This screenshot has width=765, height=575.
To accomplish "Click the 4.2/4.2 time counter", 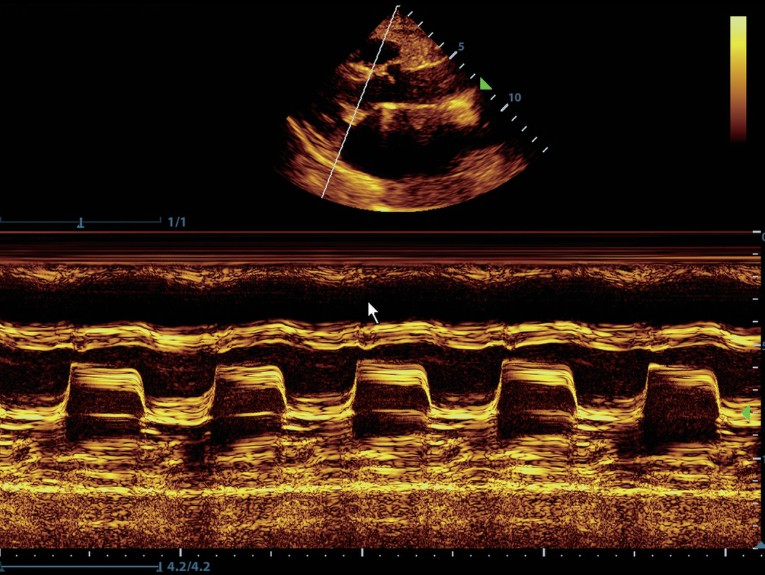I will click(187, 566).
